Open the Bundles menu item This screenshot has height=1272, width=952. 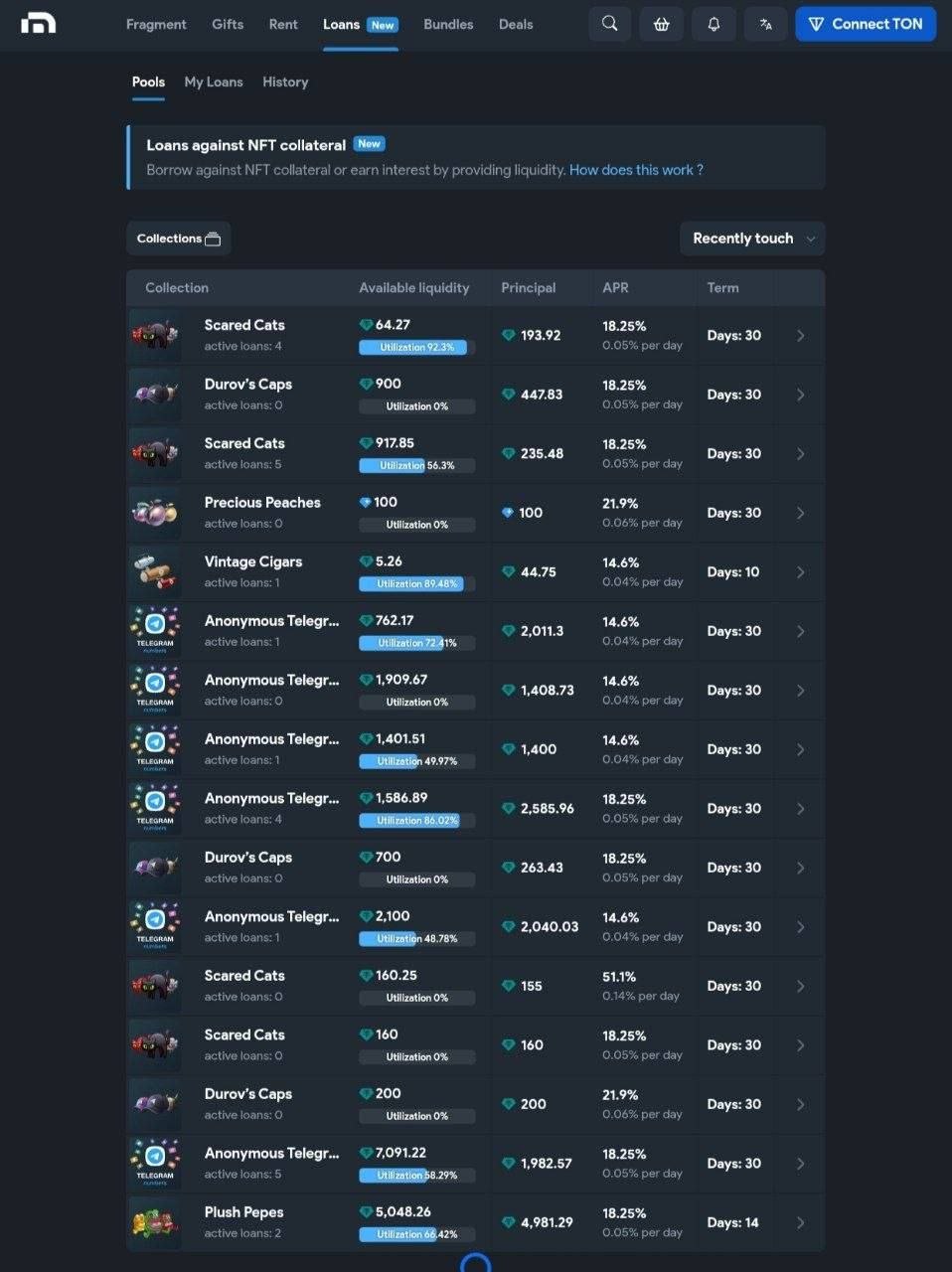[x=448, y=24]
